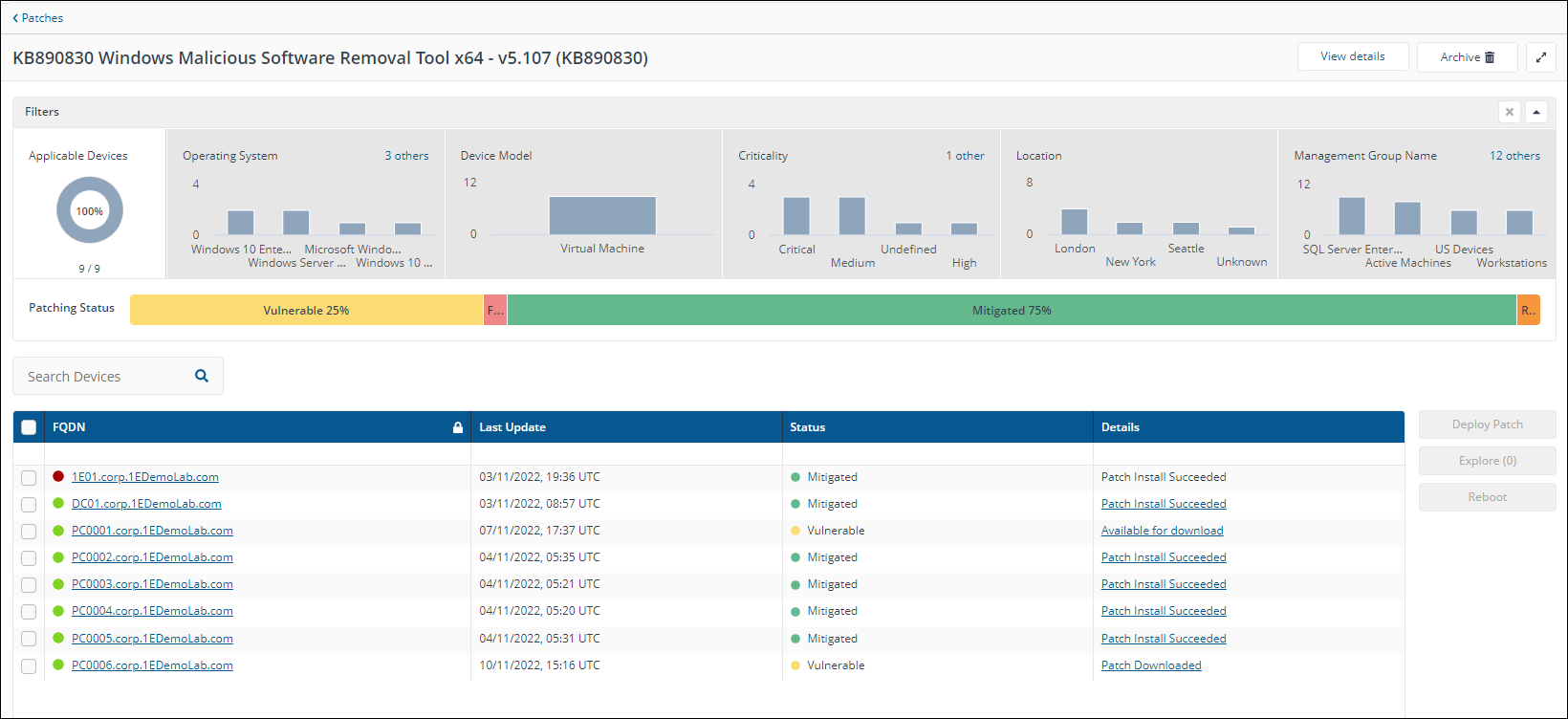Expand '3 others' in Operating System filter
Viewport: 1568px width, 719px height.
[x=406, y=156]
